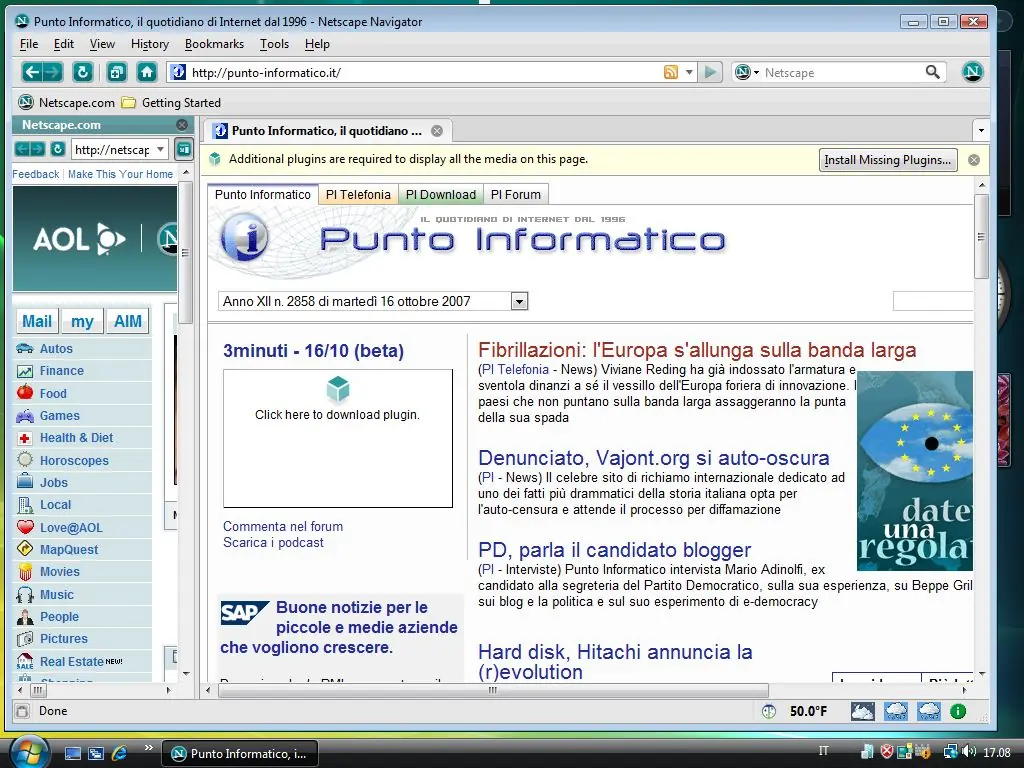This screenshot has width=1024, height=768.
Task: Expand quick launch overflow chevron
Action: point(149,748)
